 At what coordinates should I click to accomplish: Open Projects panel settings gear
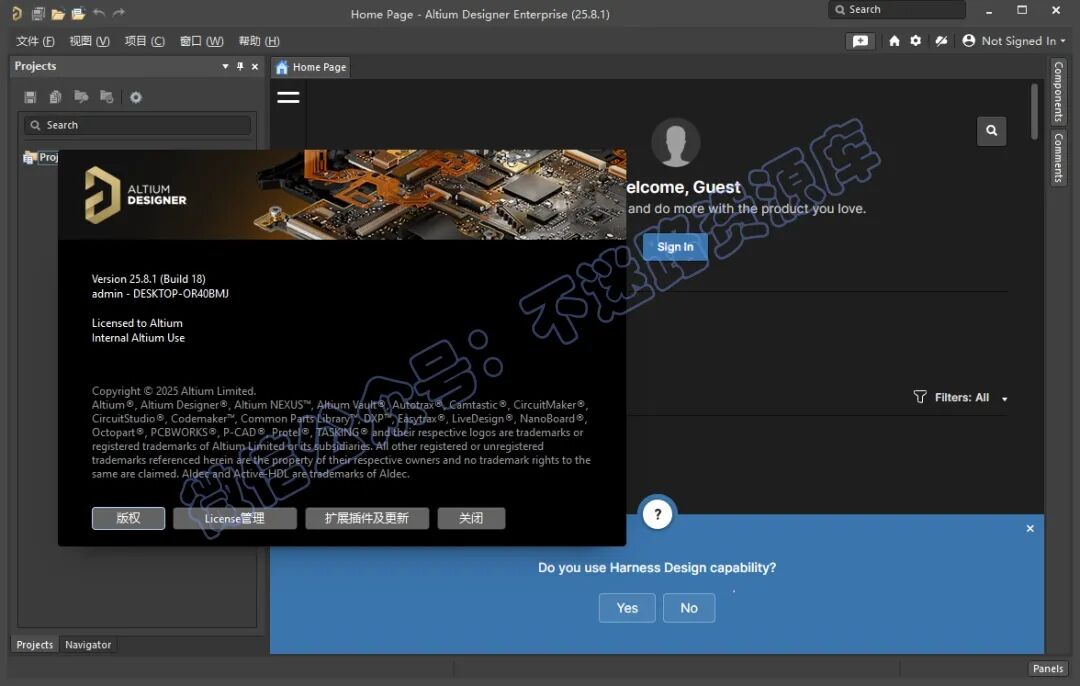tap(136, 97)
